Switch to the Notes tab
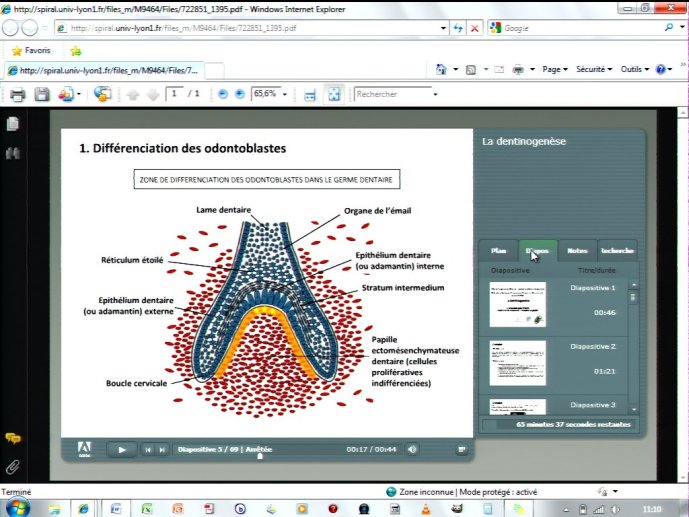Viewport: 689px width, 517px height. coord(577,251)
